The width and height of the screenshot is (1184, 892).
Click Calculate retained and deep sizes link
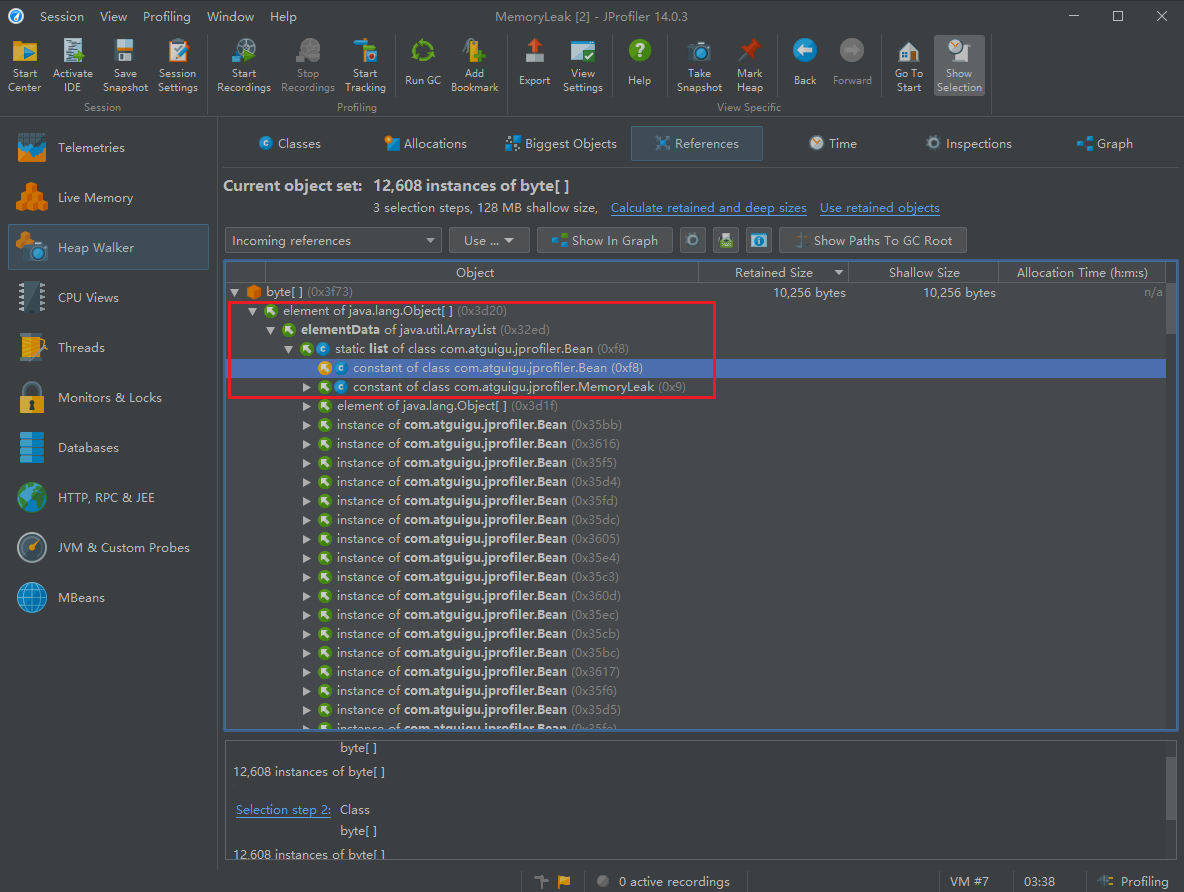[708, 208]
